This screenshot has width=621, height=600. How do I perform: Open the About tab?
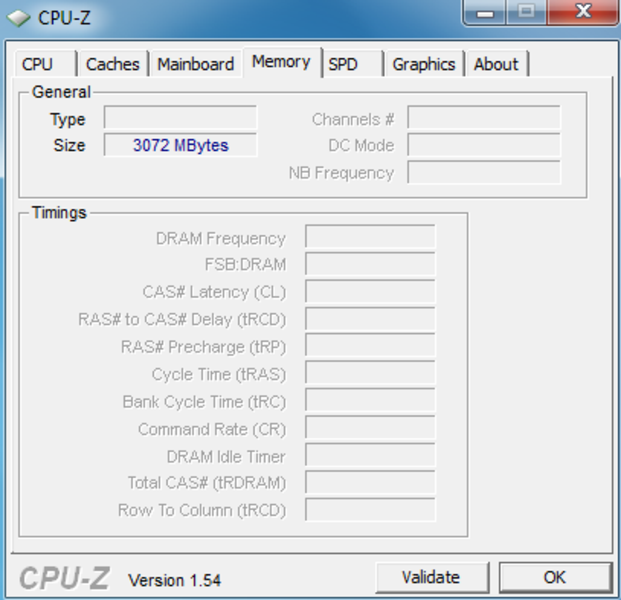(x=497, y=64)
